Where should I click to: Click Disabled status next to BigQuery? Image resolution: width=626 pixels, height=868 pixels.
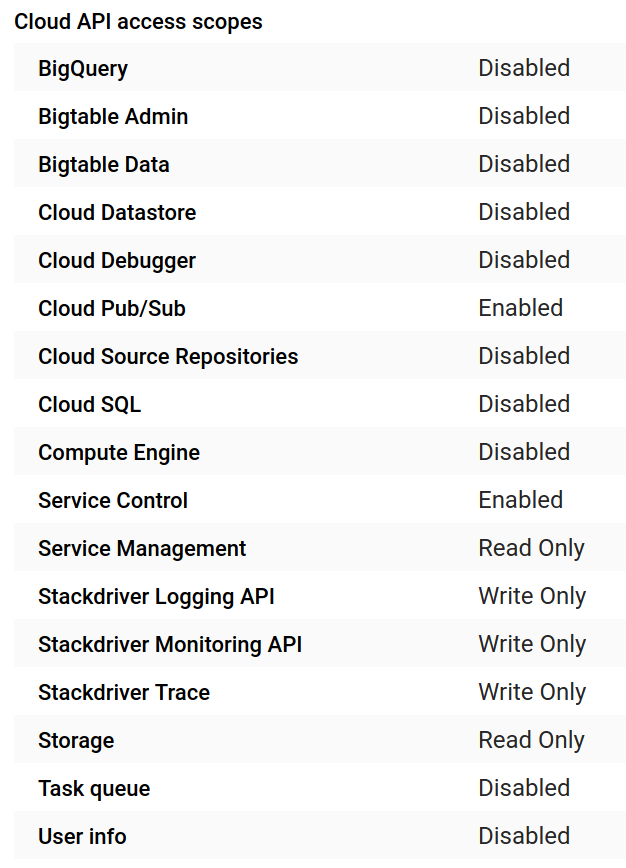click(x=524, y=68)
